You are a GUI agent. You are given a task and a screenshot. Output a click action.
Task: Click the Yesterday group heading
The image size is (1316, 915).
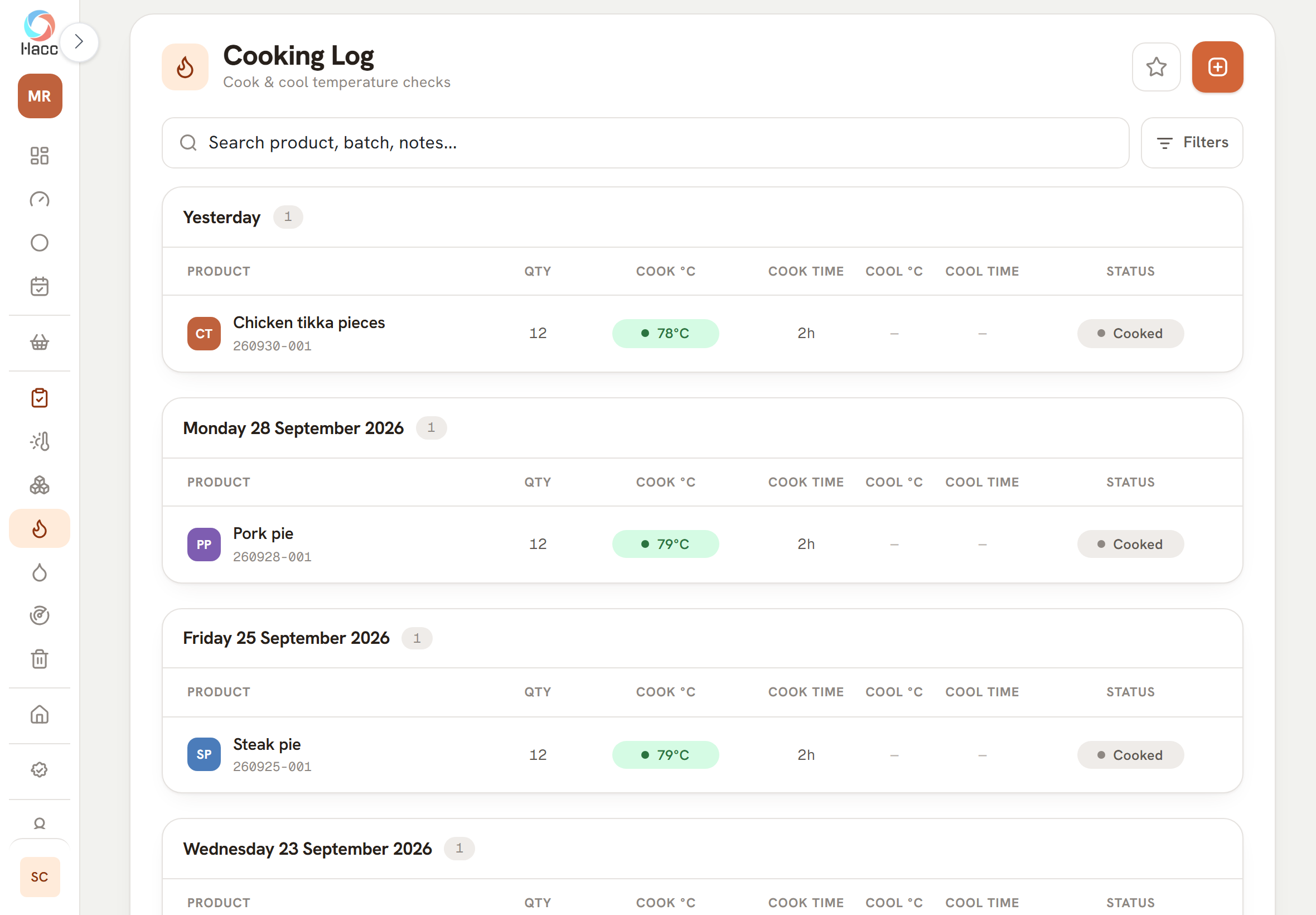click(x=222, y=217)
